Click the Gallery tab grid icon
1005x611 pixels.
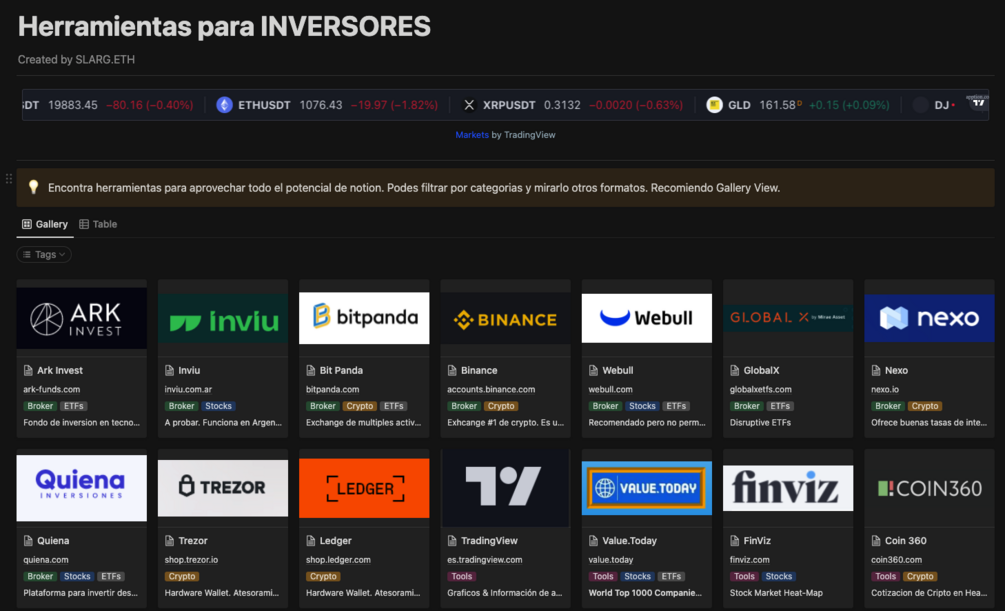click(x=27, y=224)
